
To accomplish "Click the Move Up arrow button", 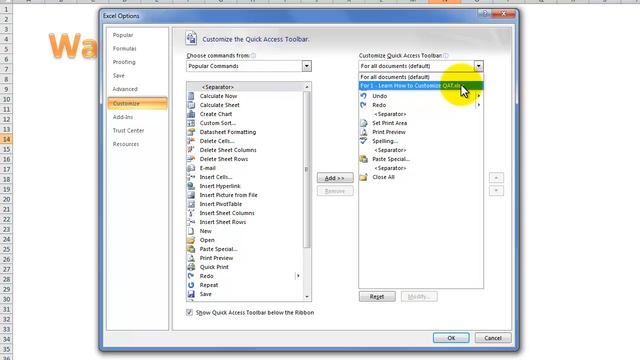I will pyautogui.click(x=496, y=178).
